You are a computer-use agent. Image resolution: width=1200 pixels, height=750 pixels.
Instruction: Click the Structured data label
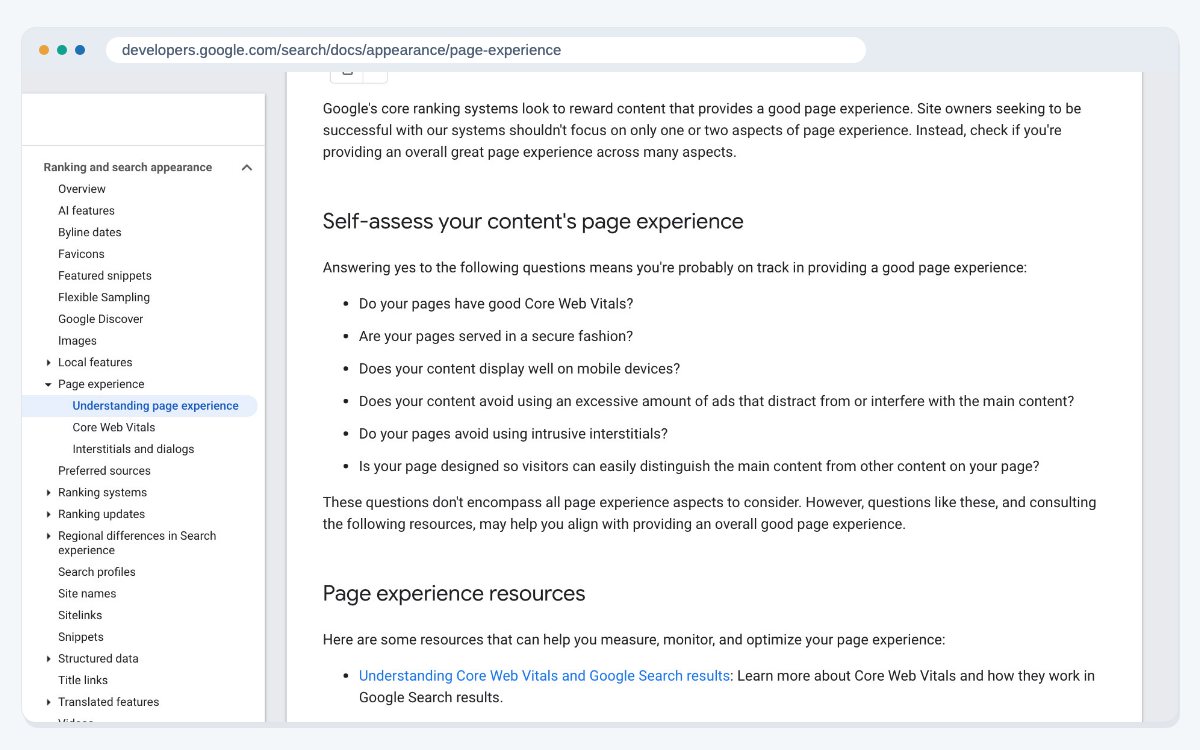tap(98, 659)
